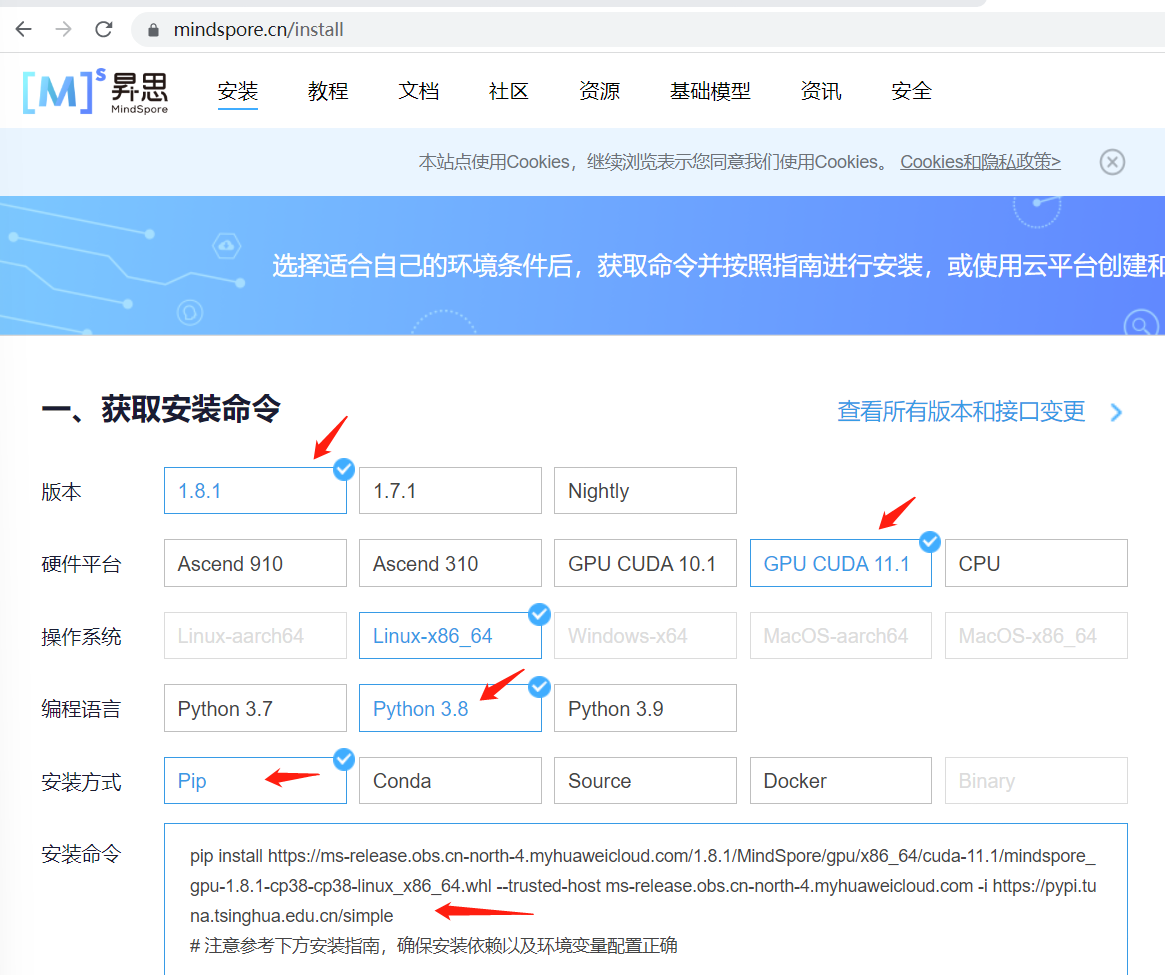Pick Python 3.7 language option

255,708
